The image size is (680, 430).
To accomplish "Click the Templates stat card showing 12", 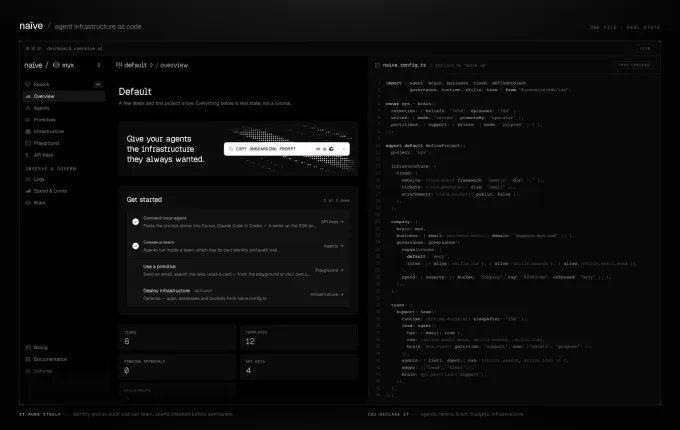I will [298, 337].
